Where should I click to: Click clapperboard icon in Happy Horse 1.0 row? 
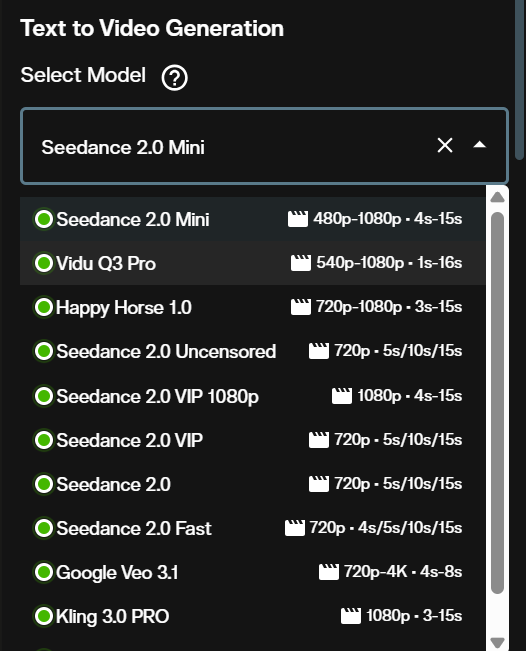click(301, 307)
